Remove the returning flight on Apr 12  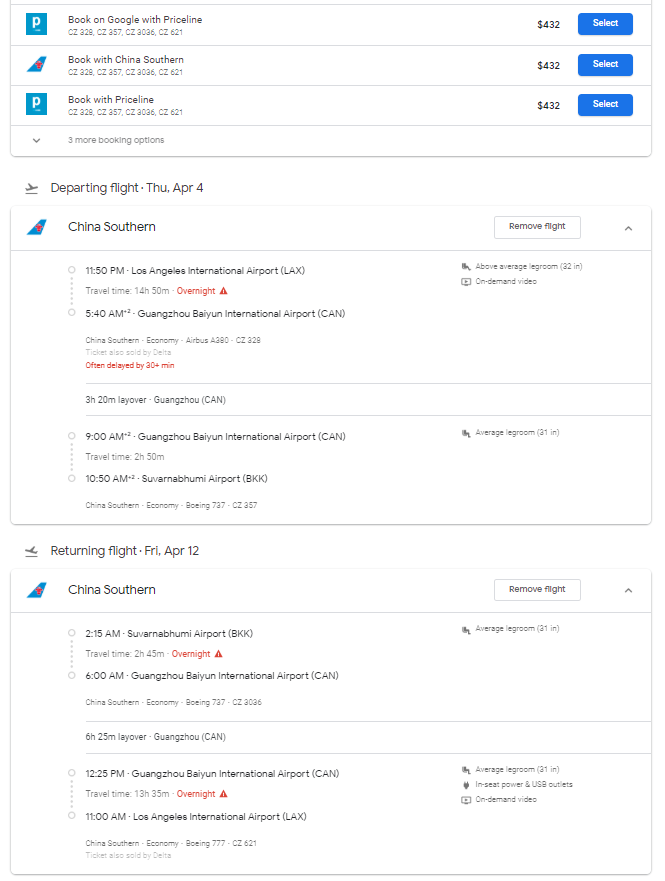point(537,590)
